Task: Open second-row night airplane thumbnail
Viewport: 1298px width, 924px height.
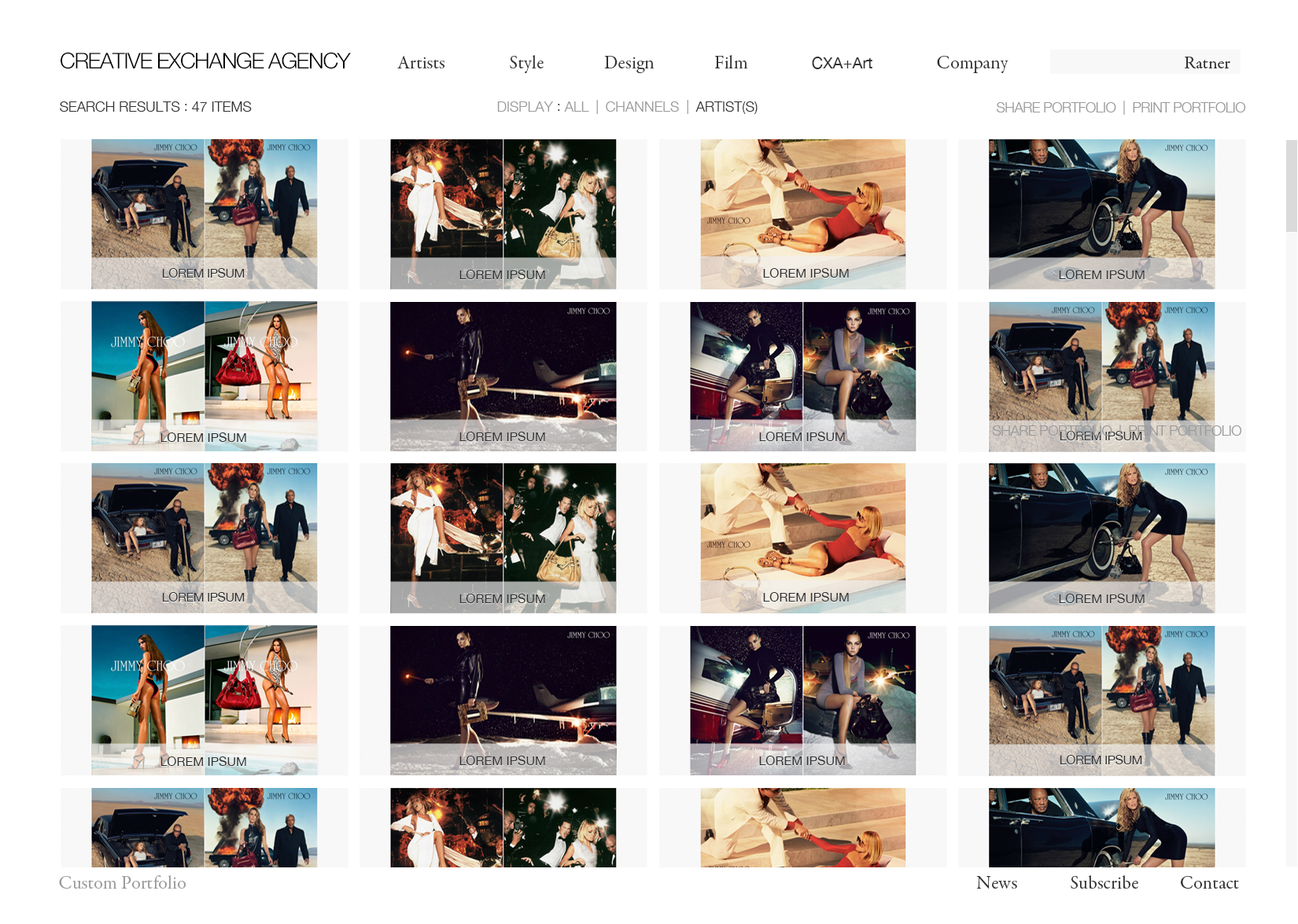Action: point(503,376)
